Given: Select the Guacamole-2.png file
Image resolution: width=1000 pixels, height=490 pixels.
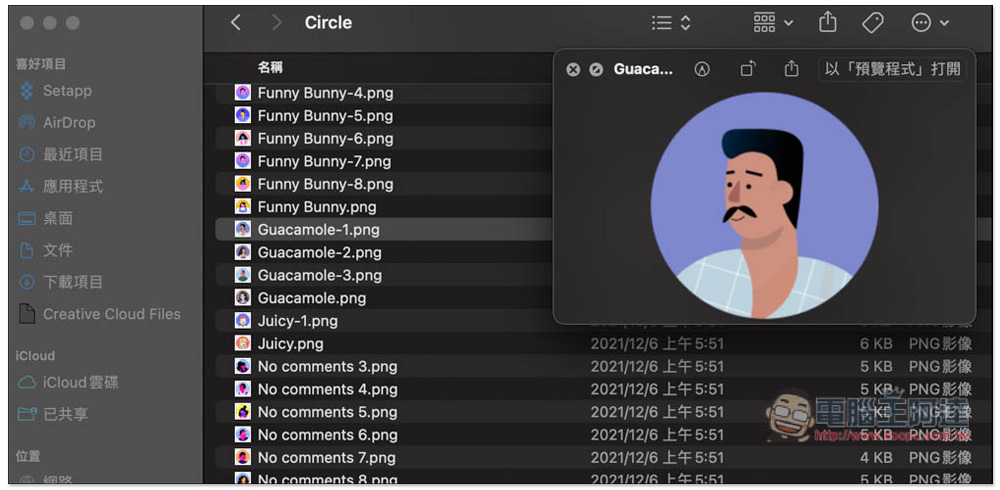Looking at the screenshot, I should tap(319, 252).
